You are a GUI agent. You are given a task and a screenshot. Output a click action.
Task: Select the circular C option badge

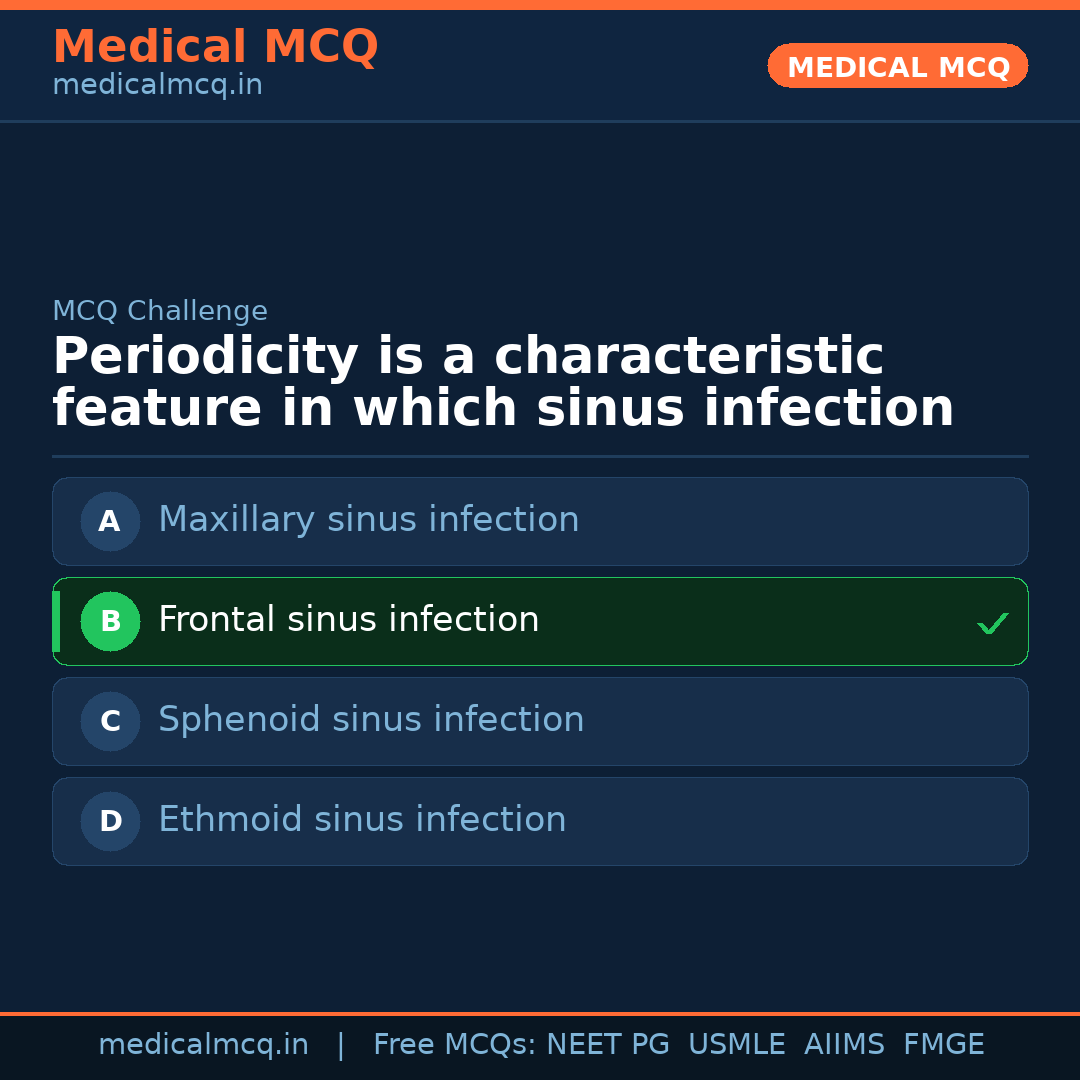click(110, 721)
